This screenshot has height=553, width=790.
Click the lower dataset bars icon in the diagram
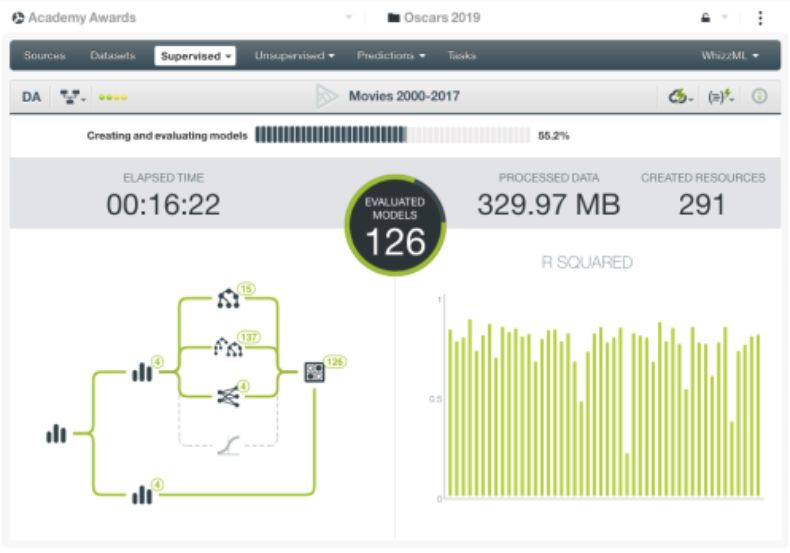[x=142, y=495]
